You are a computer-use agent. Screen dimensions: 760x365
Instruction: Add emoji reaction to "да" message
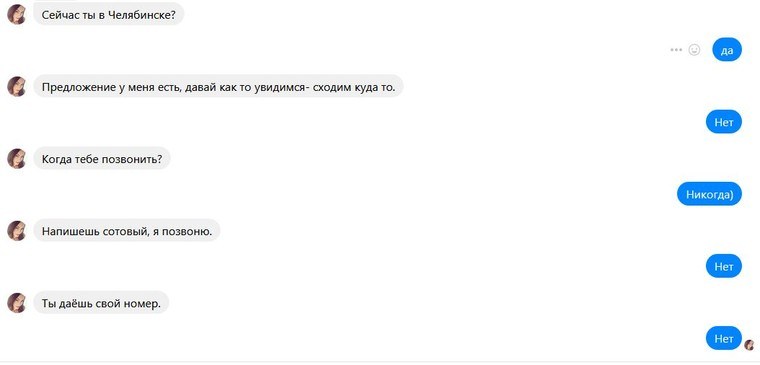[x=695, y=50]
